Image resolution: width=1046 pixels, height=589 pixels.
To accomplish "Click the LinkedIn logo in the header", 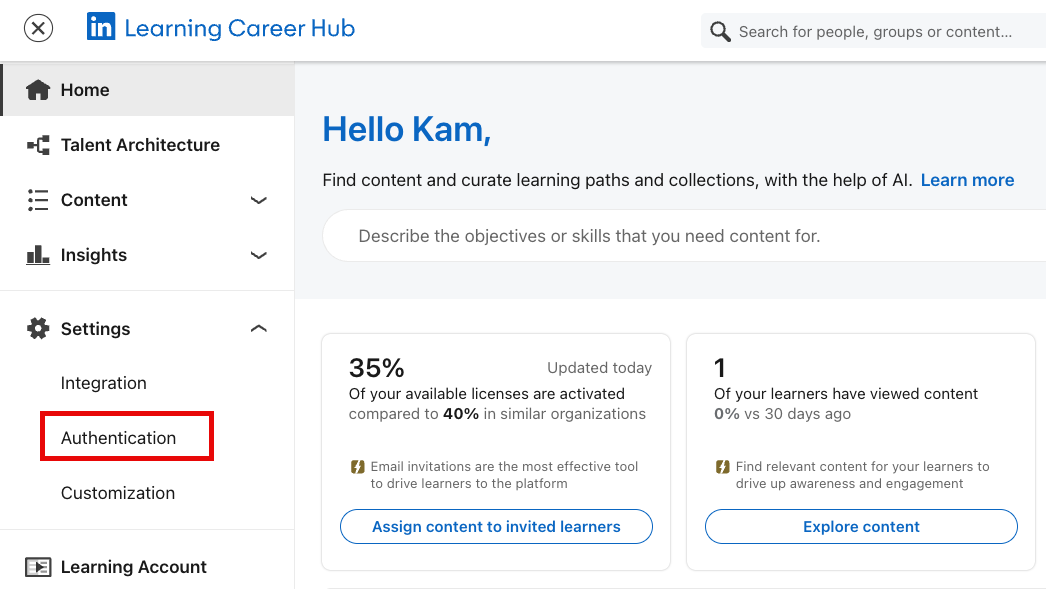I will 101,27.
